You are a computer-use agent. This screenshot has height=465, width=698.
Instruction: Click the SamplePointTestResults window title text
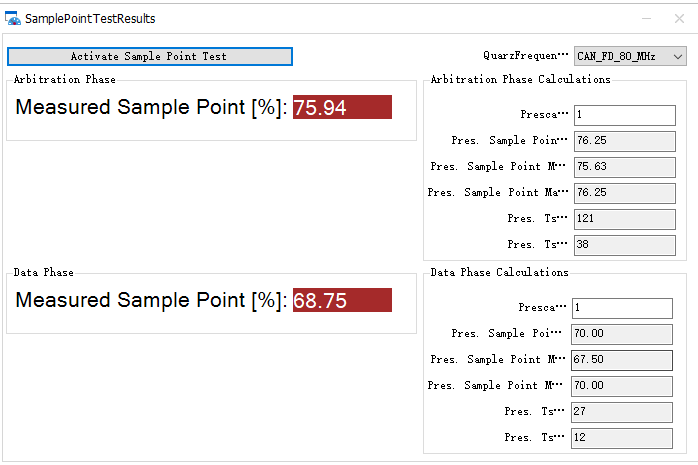90,19
